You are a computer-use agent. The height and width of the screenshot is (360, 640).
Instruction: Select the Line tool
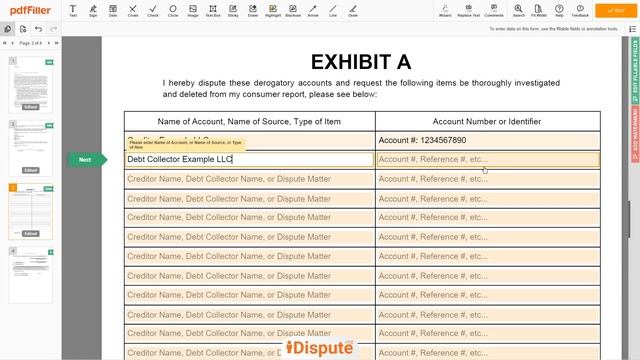click(333, 11)
